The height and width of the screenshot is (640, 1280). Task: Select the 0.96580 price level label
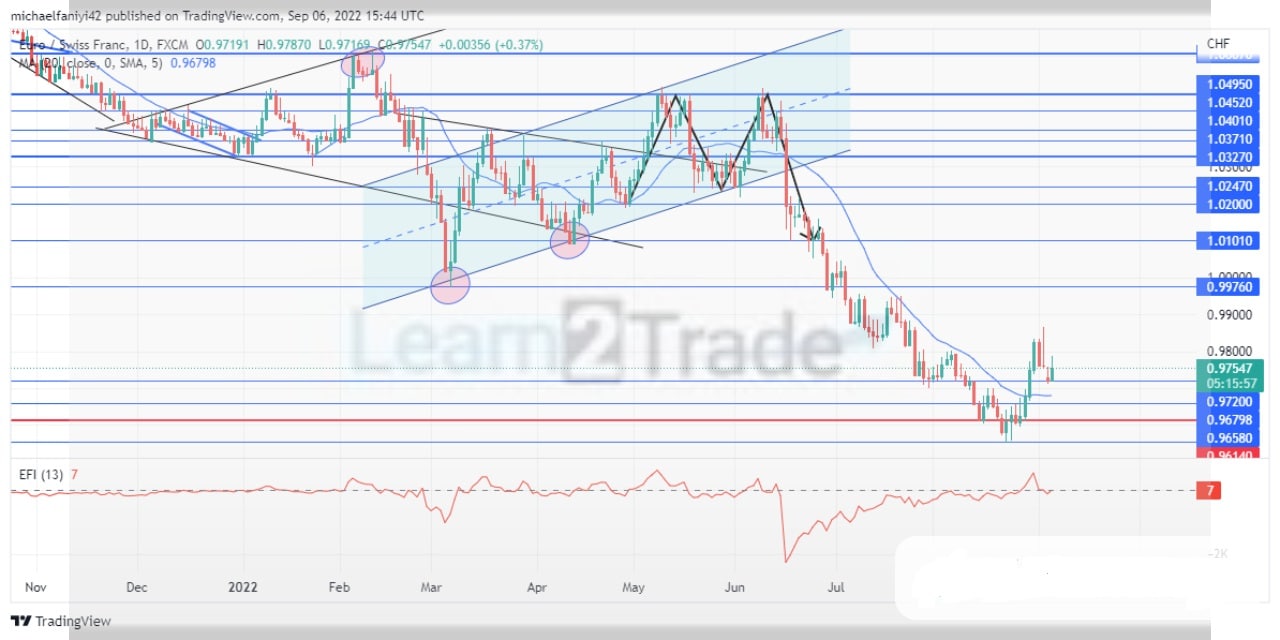tap(1226, 438)
